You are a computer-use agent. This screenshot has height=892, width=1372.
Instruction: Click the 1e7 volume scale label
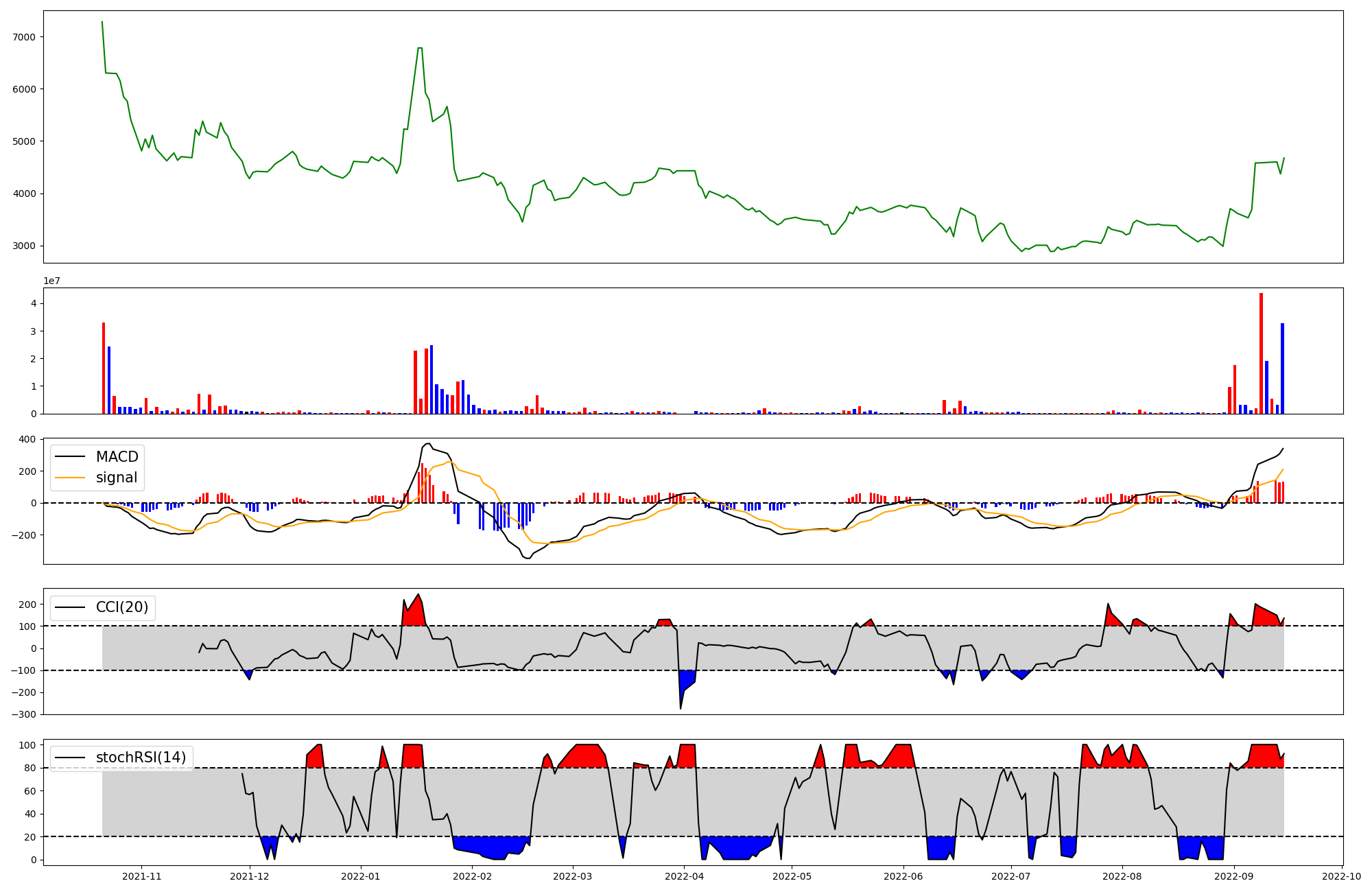[x=52, y=281]
